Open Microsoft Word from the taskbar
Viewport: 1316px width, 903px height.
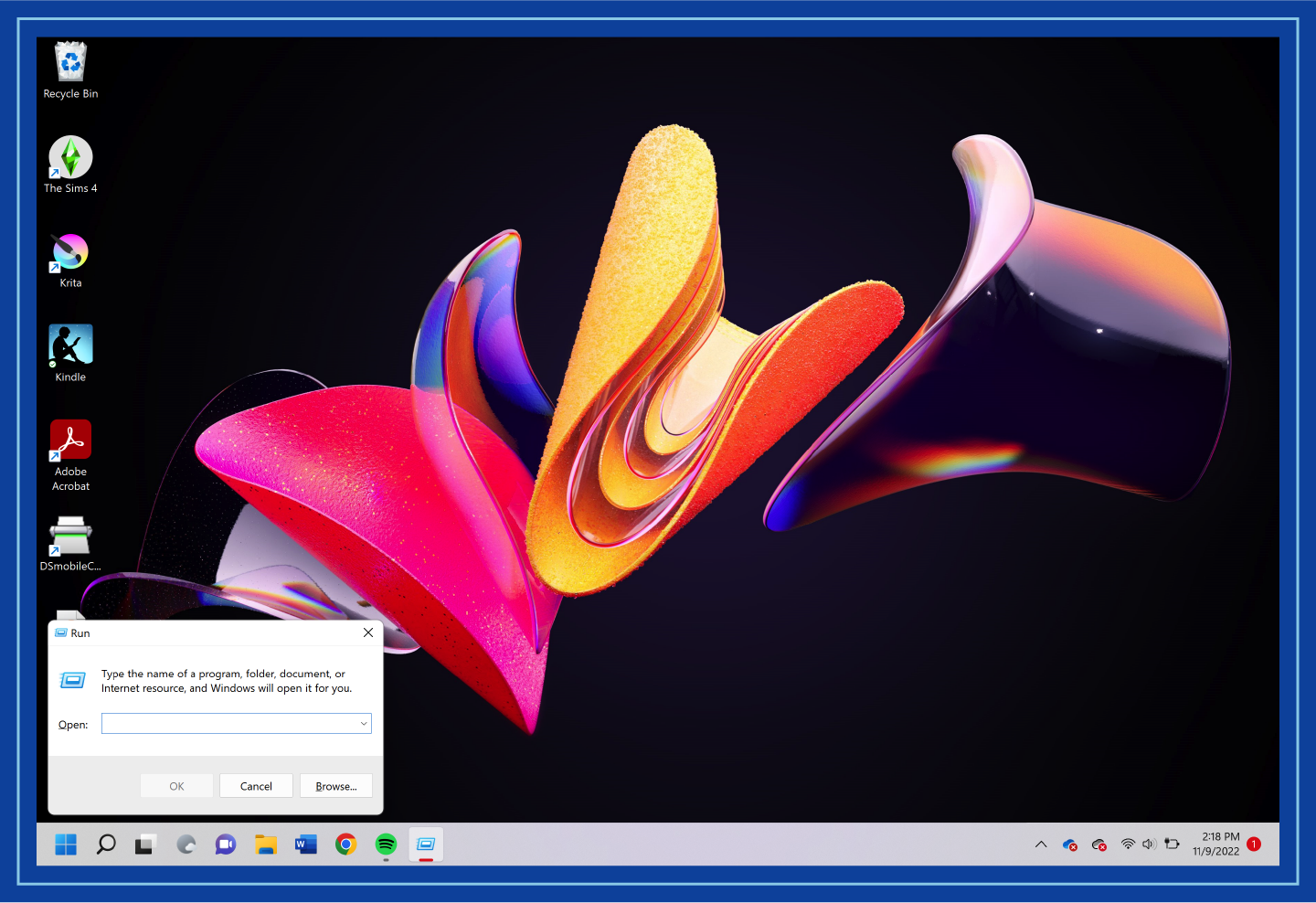[x=305, y=844]
